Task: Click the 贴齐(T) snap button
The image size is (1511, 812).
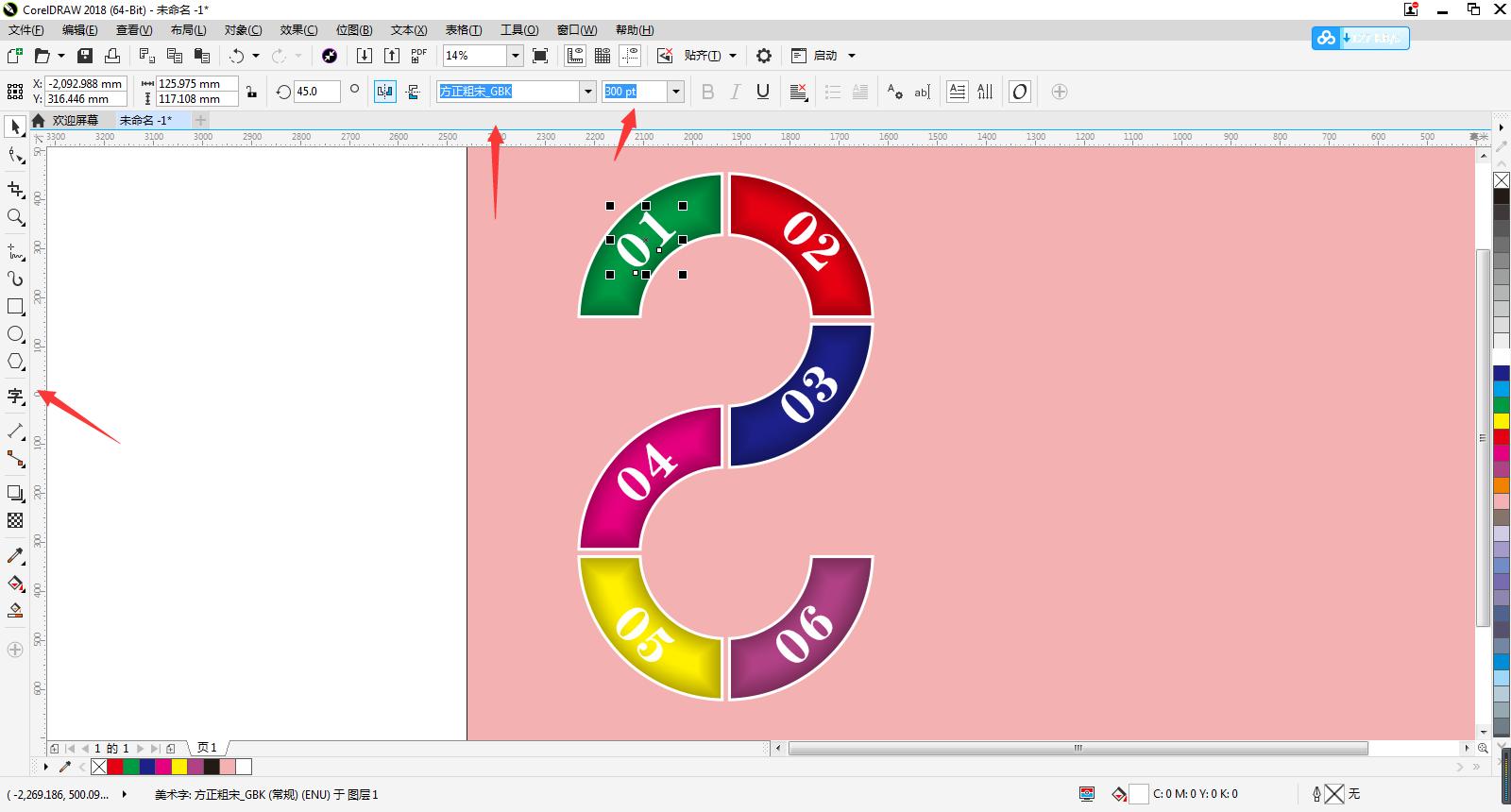Action: [702, 56]
